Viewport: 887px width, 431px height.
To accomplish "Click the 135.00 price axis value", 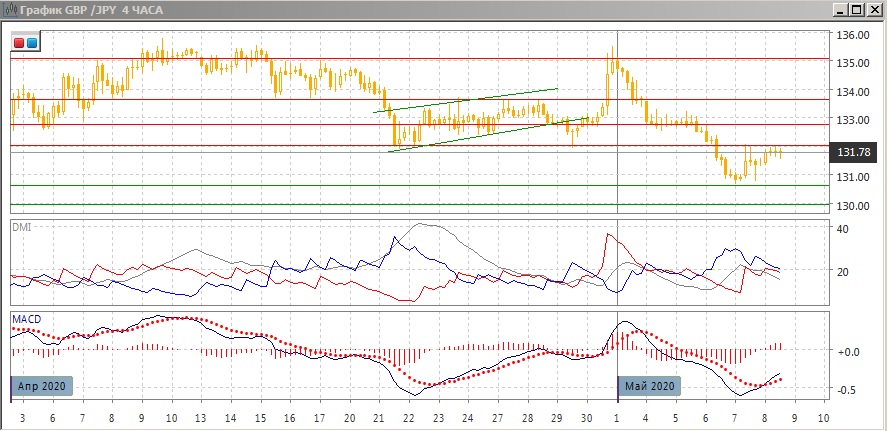I will tap(852, 63).
